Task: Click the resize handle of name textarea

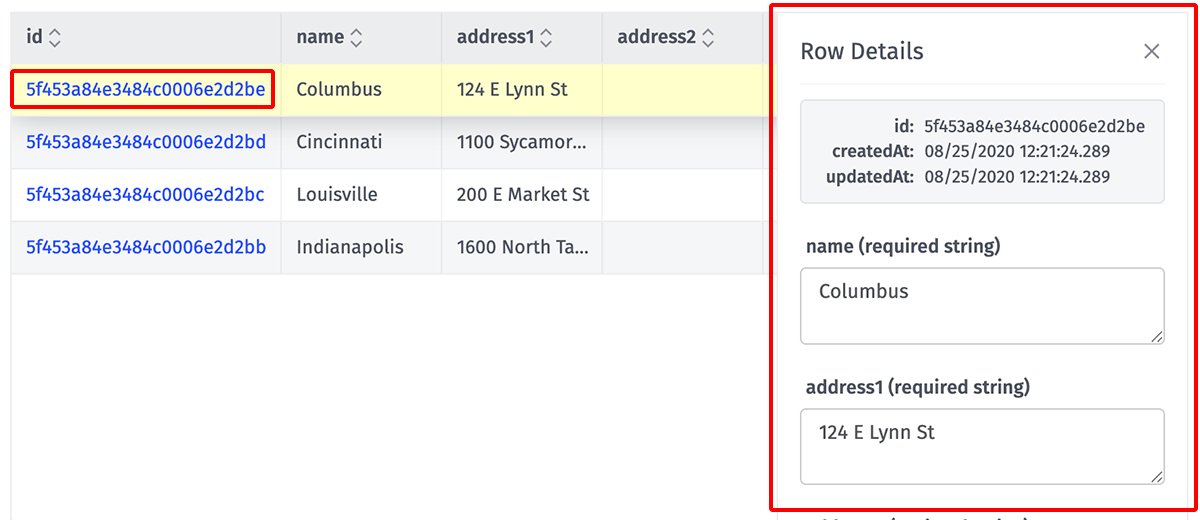Action: pos(1157,336)
